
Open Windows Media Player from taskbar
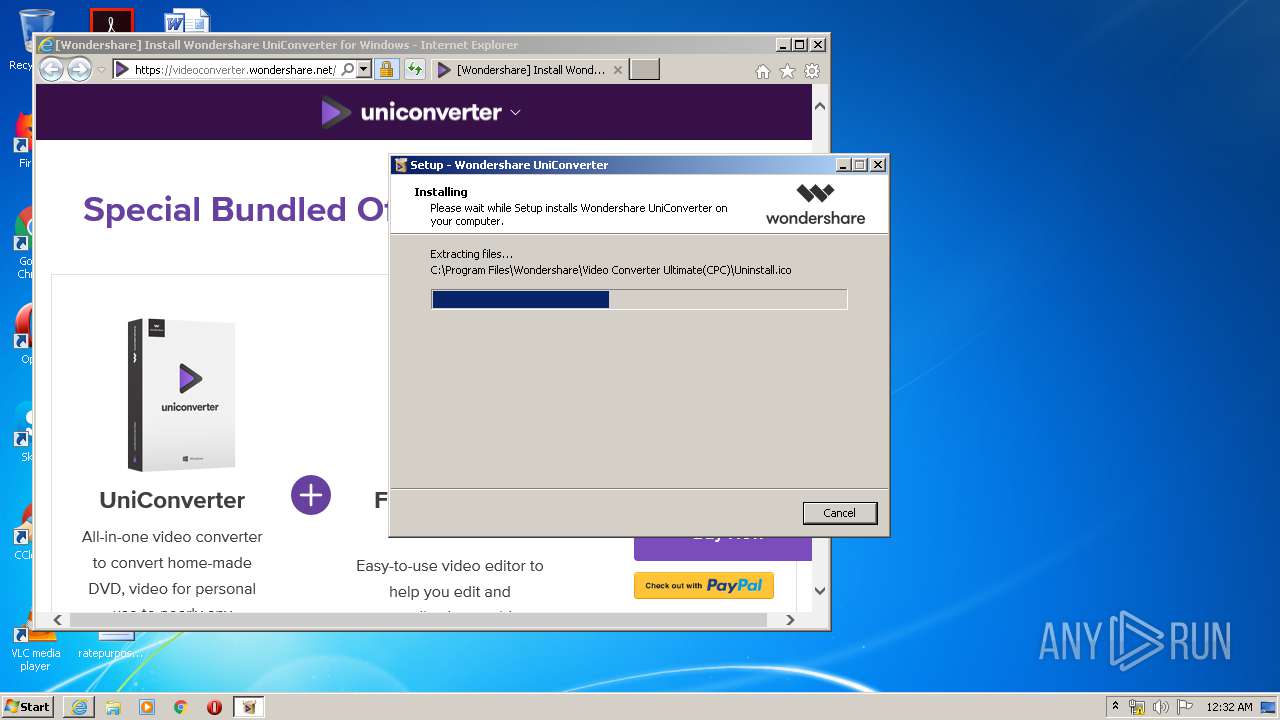(147, 707)
